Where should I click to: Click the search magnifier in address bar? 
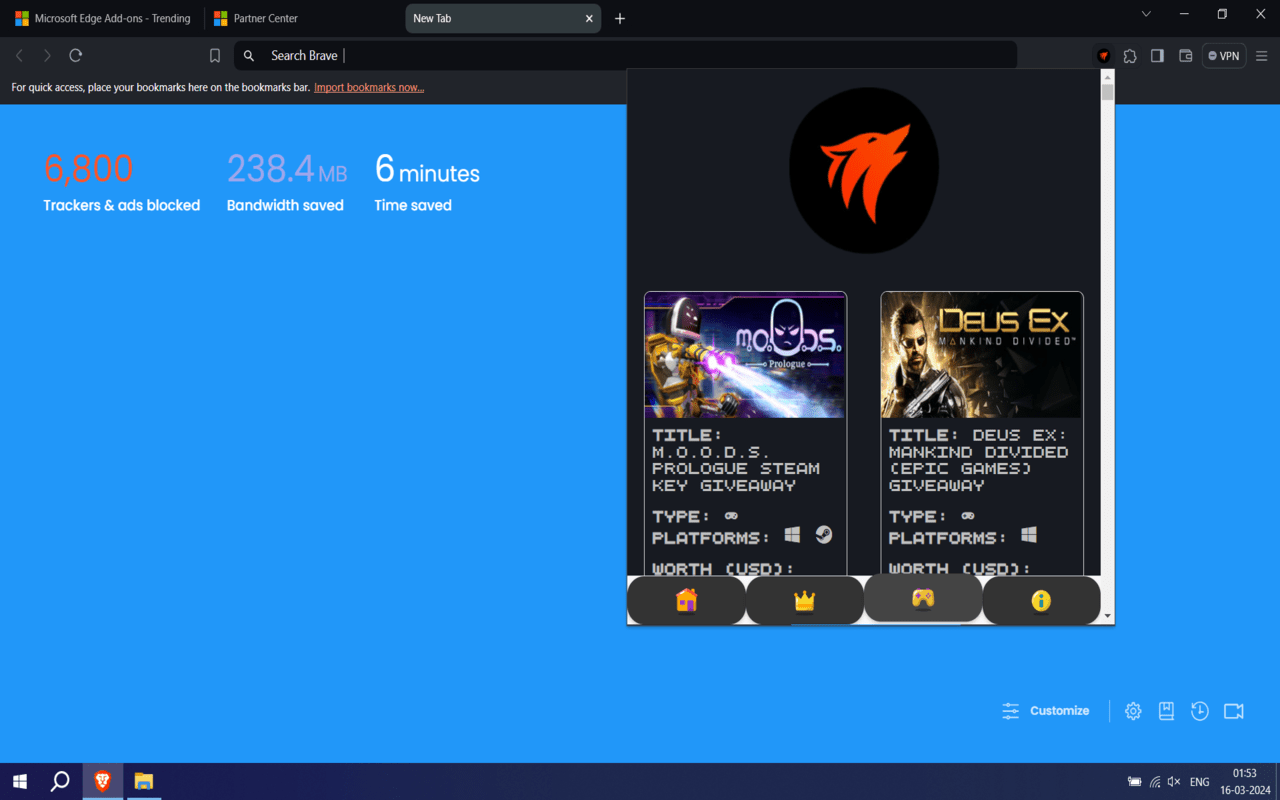pos(249,56)
